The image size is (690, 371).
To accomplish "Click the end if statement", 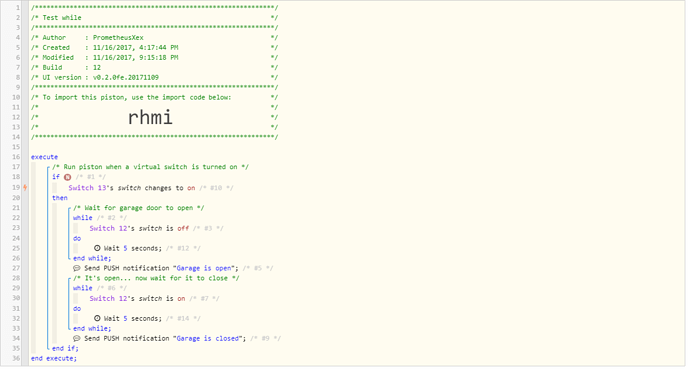I will pyautogui.click(x=65, y=348).
